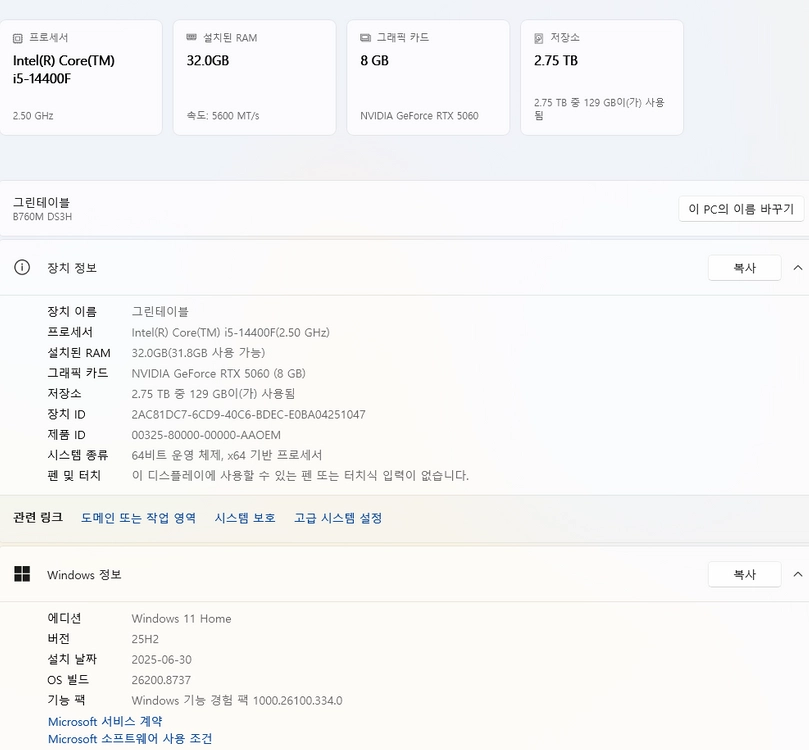Rename this PC with 이 PC의 이름 바꾸기 button
This screenshot has width=809, height=750.
[741, 209]
